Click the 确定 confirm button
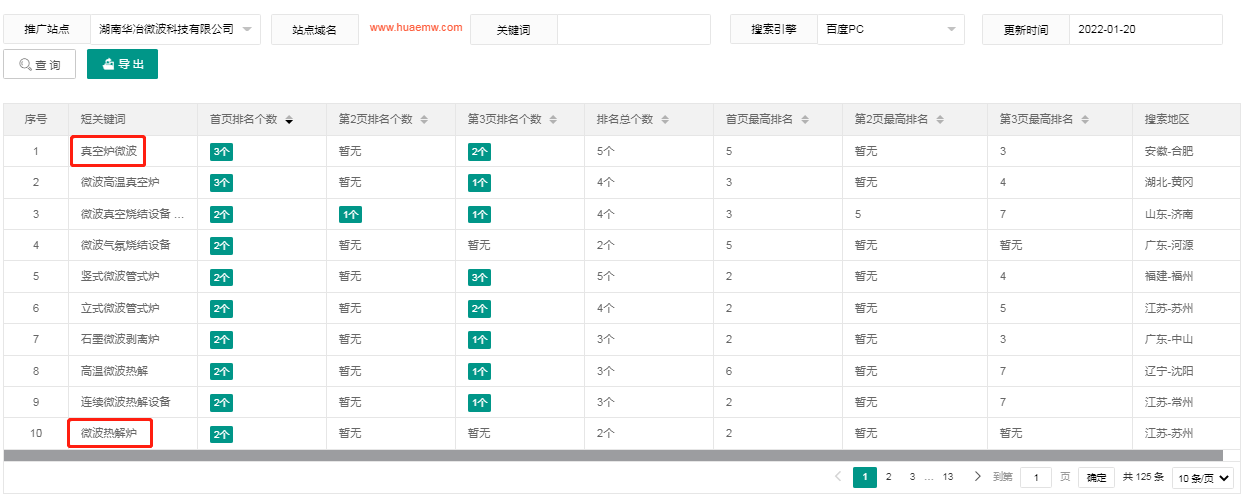The image size is (1245, 500). point(1097,478)
